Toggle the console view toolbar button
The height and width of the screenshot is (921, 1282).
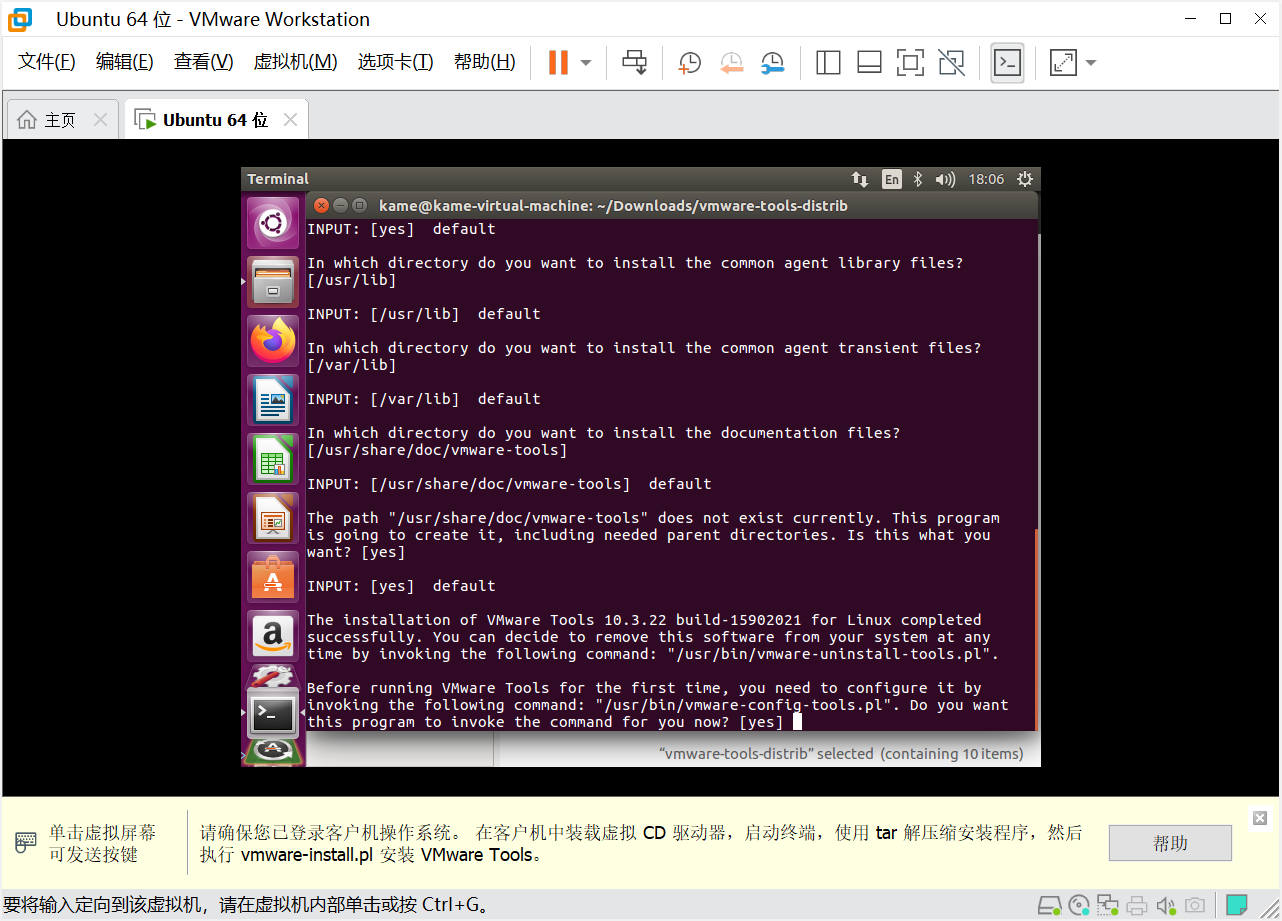[1007, 63]
